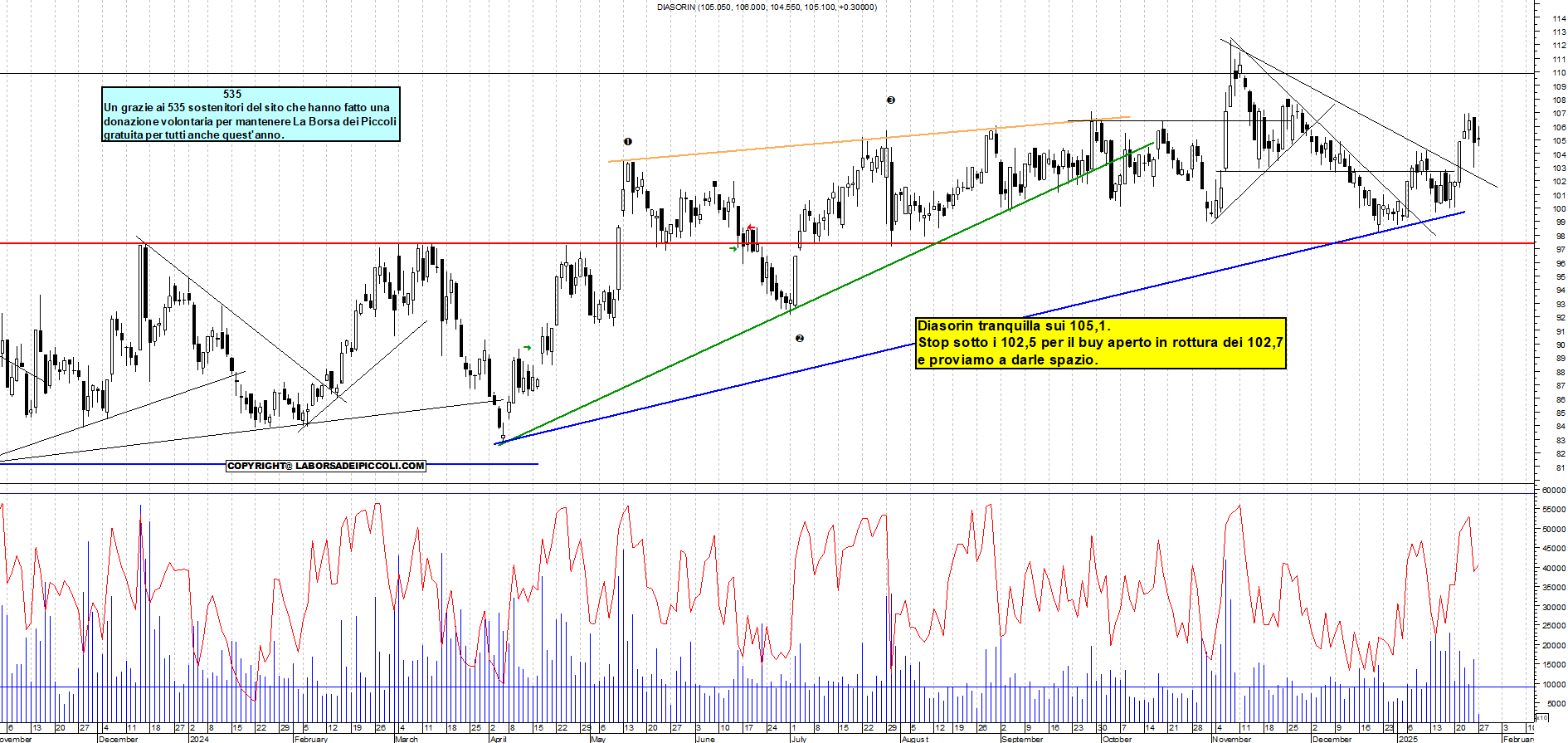Image resolution: width=1568 pixels, height=743 pixels.
Task: Click the DIASORIN chart title text
Action: tap(767, 7)
